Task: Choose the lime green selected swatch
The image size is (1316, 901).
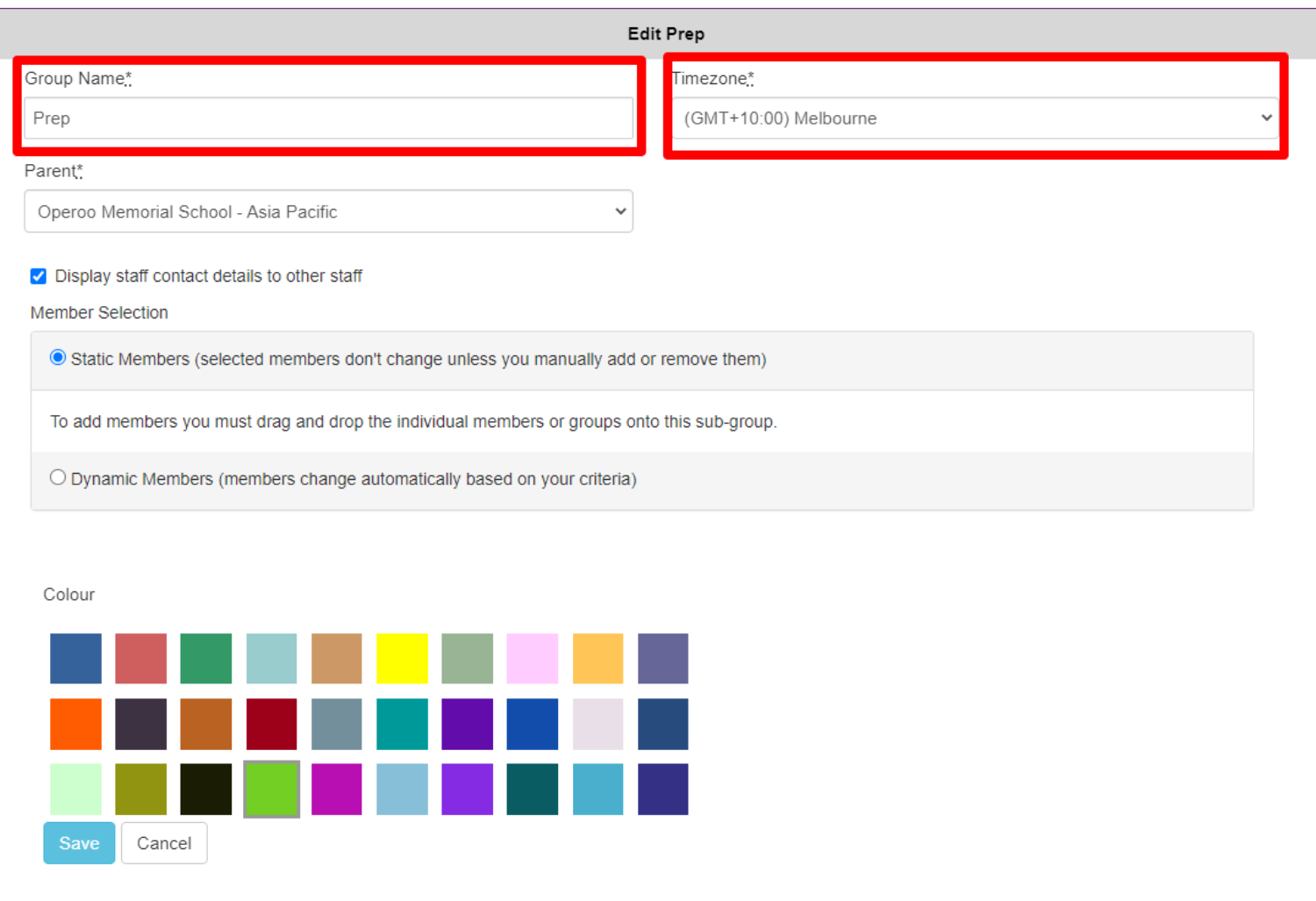Action: click(x=271, y=790)
